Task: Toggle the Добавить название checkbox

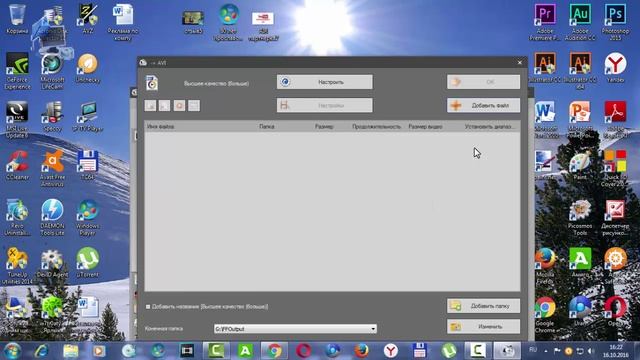Action: 148,307
